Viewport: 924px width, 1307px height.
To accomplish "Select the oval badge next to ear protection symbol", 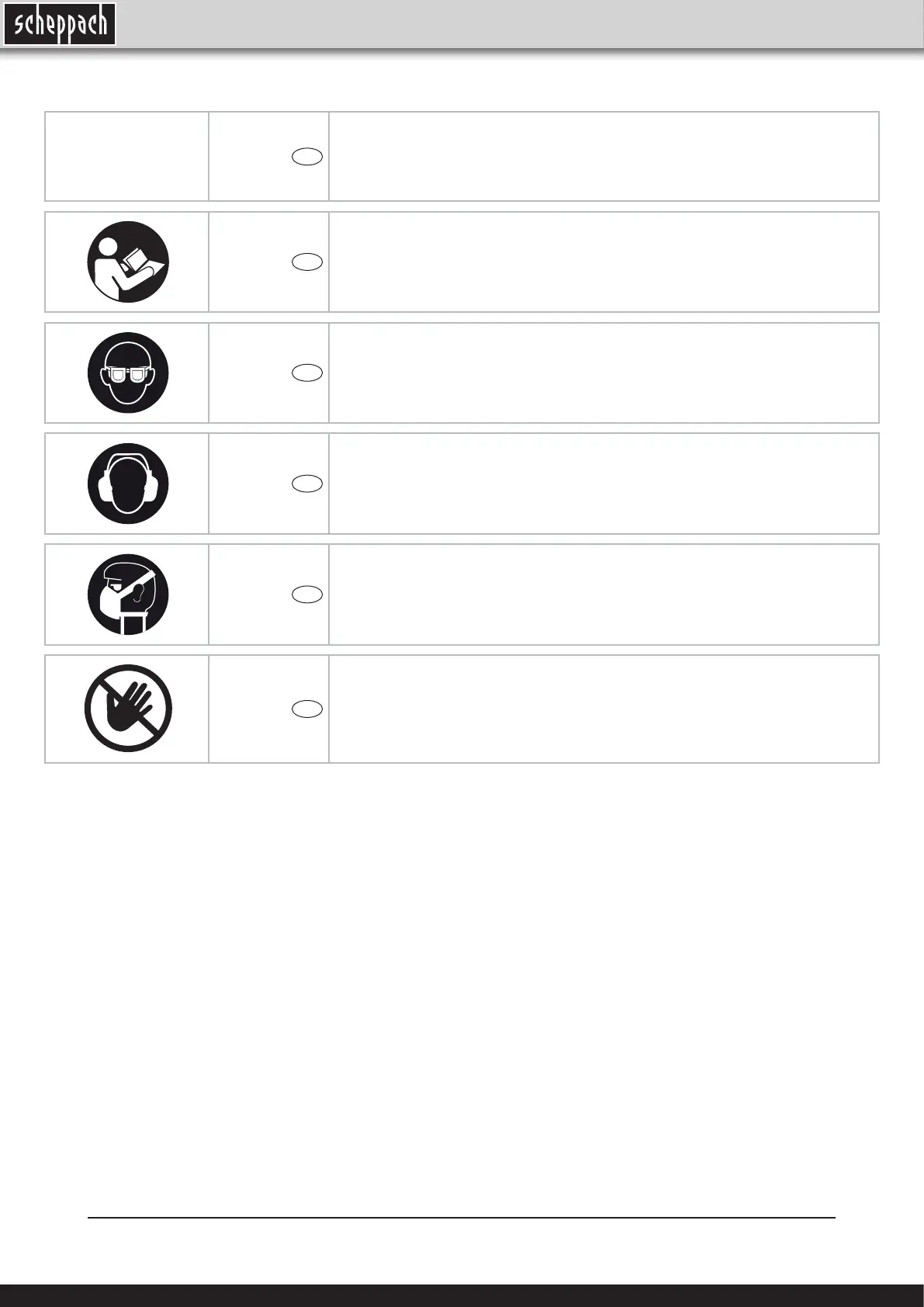I will (x=308, y=484).
